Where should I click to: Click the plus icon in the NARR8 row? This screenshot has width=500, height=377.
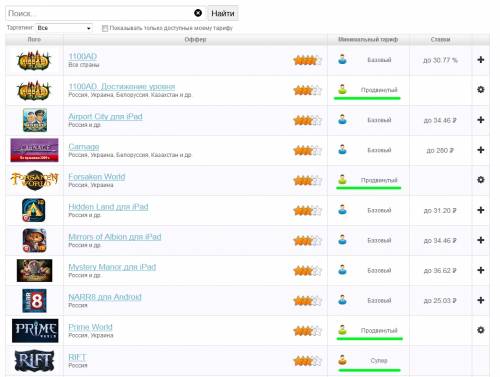point(480,300)
